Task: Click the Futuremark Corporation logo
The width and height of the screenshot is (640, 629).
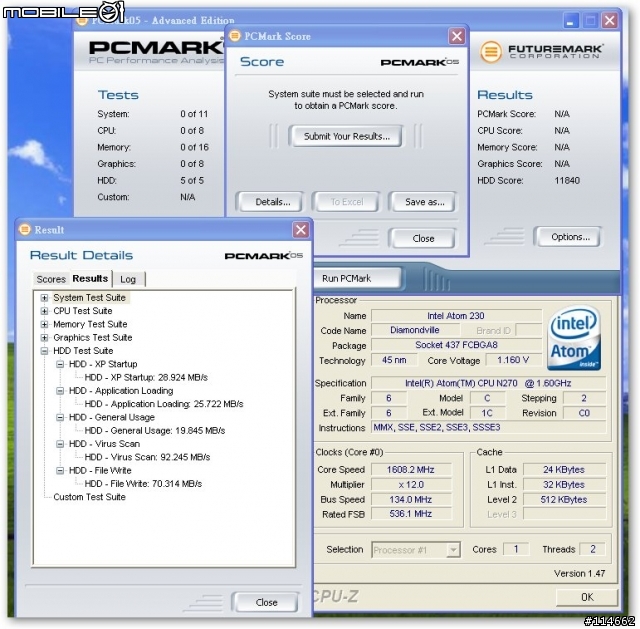Action: [541, 52]
